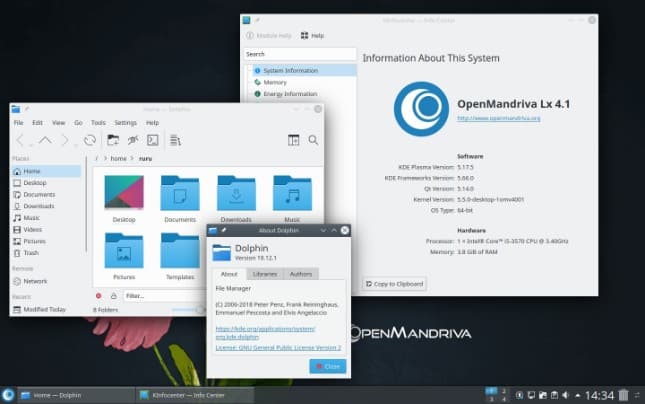Switch to About tab in About Dolphin
Screen dimensions: 645x404
click(229, 274)
